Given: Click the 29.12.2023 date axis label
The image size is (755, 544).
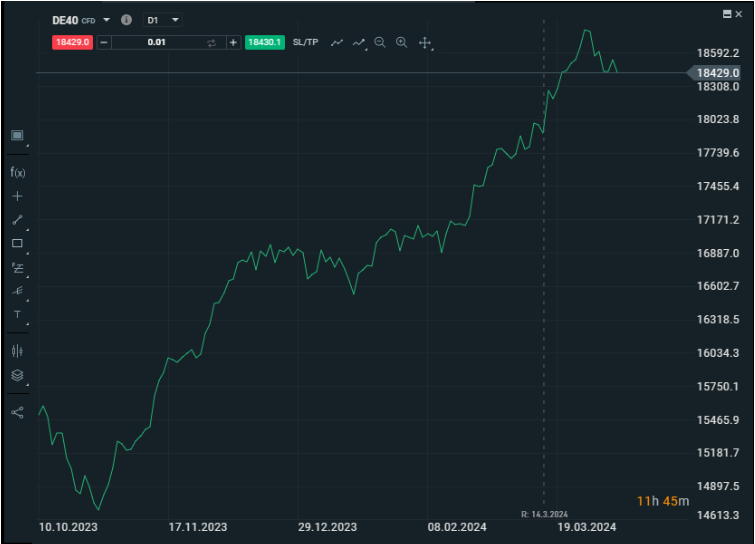Looking at the screenshot, I should pos(327,527).
